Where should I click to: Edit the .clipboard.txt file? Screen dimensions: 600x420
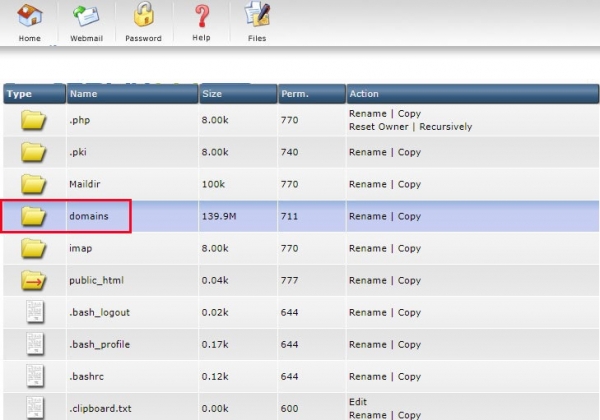(357, 402)
